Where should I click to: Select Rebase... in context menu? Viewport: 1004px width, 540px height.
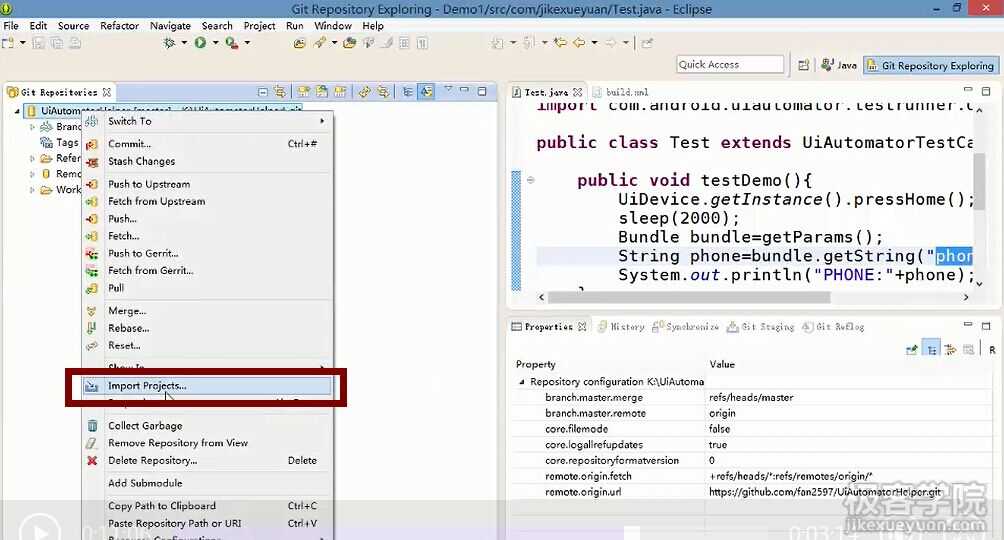[x=207, y=328]
